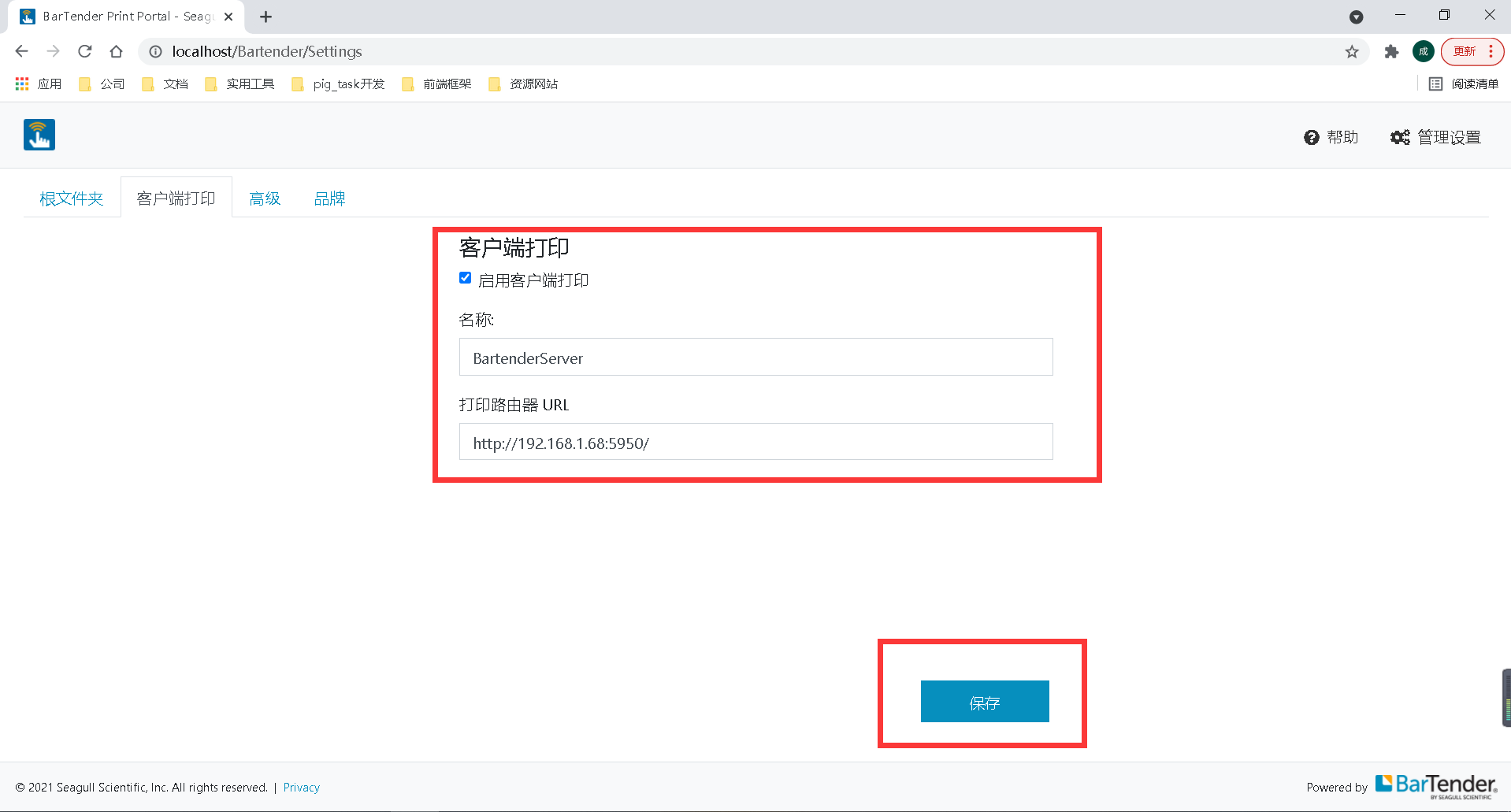
Task: Switch to the 品牌 tab
Action: tap(329, 198)
